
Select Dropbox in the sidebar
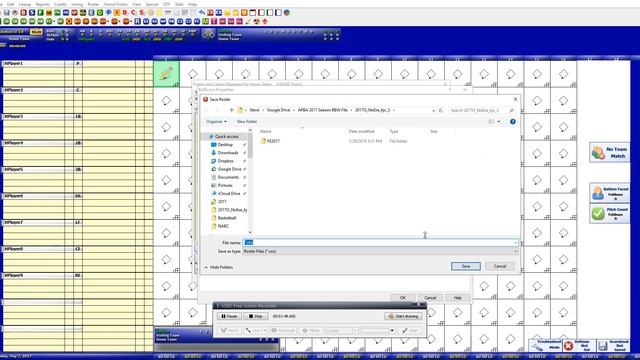click(x=225, y=161)
